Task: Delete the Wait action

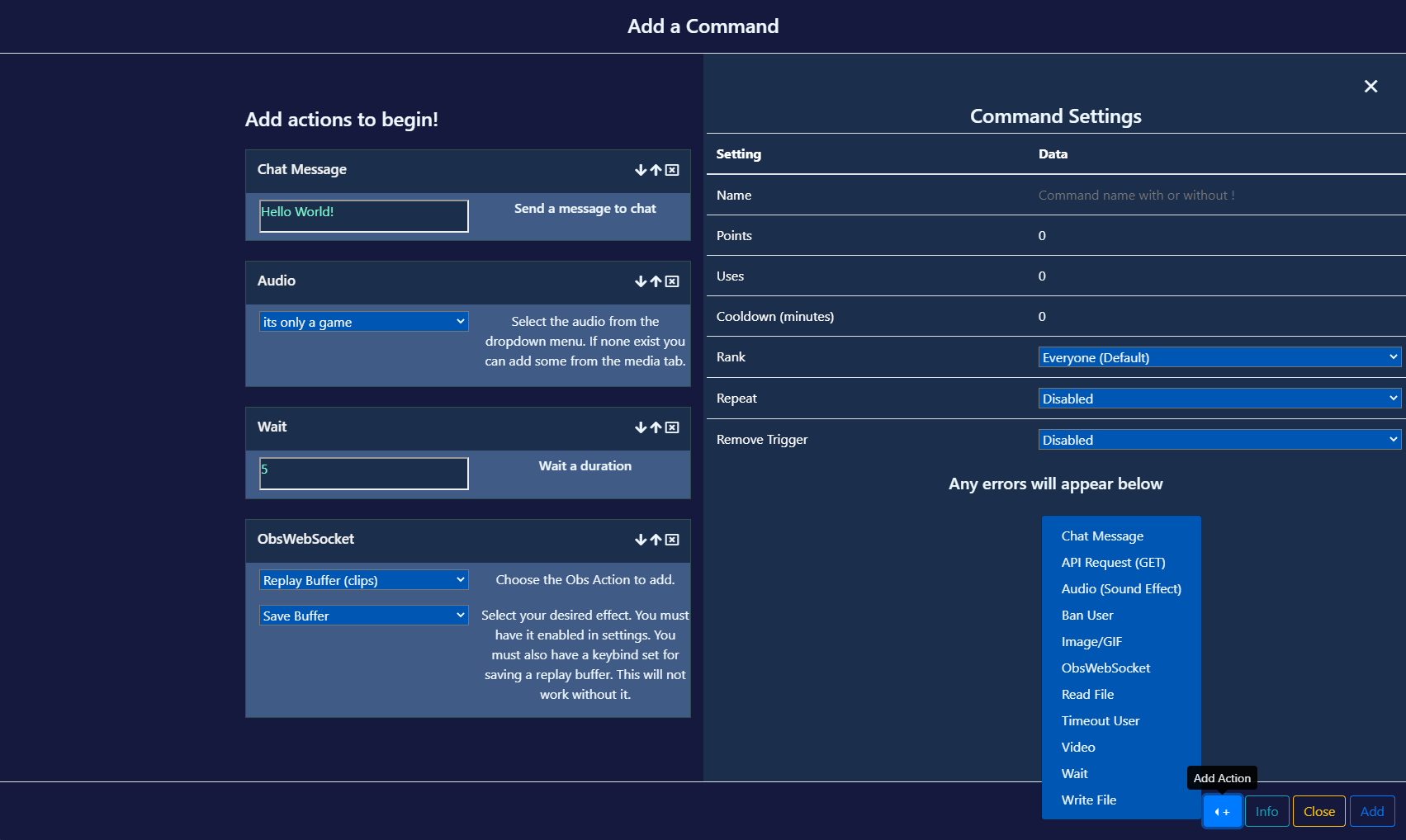Action: 672,427
